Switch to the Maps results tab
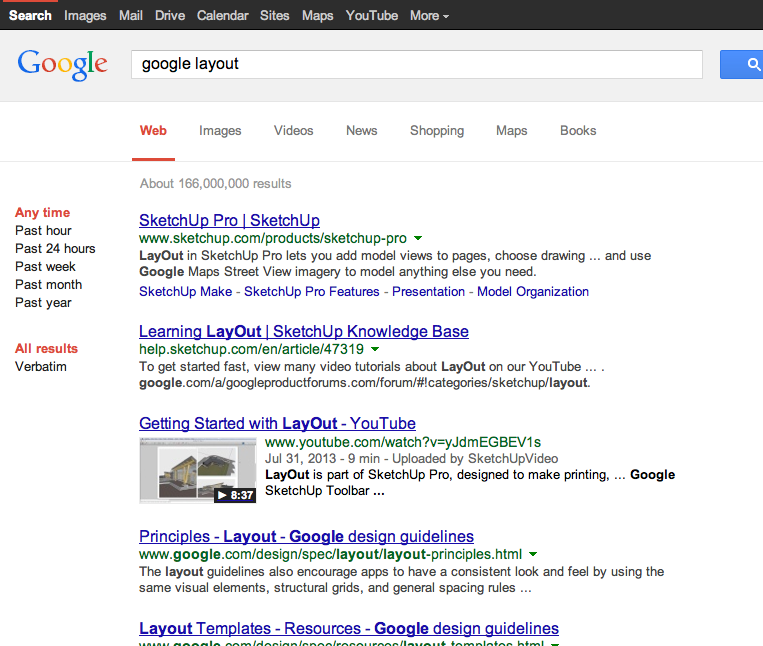Viewport: 763px width, 646px height. (x=511, y=131)
